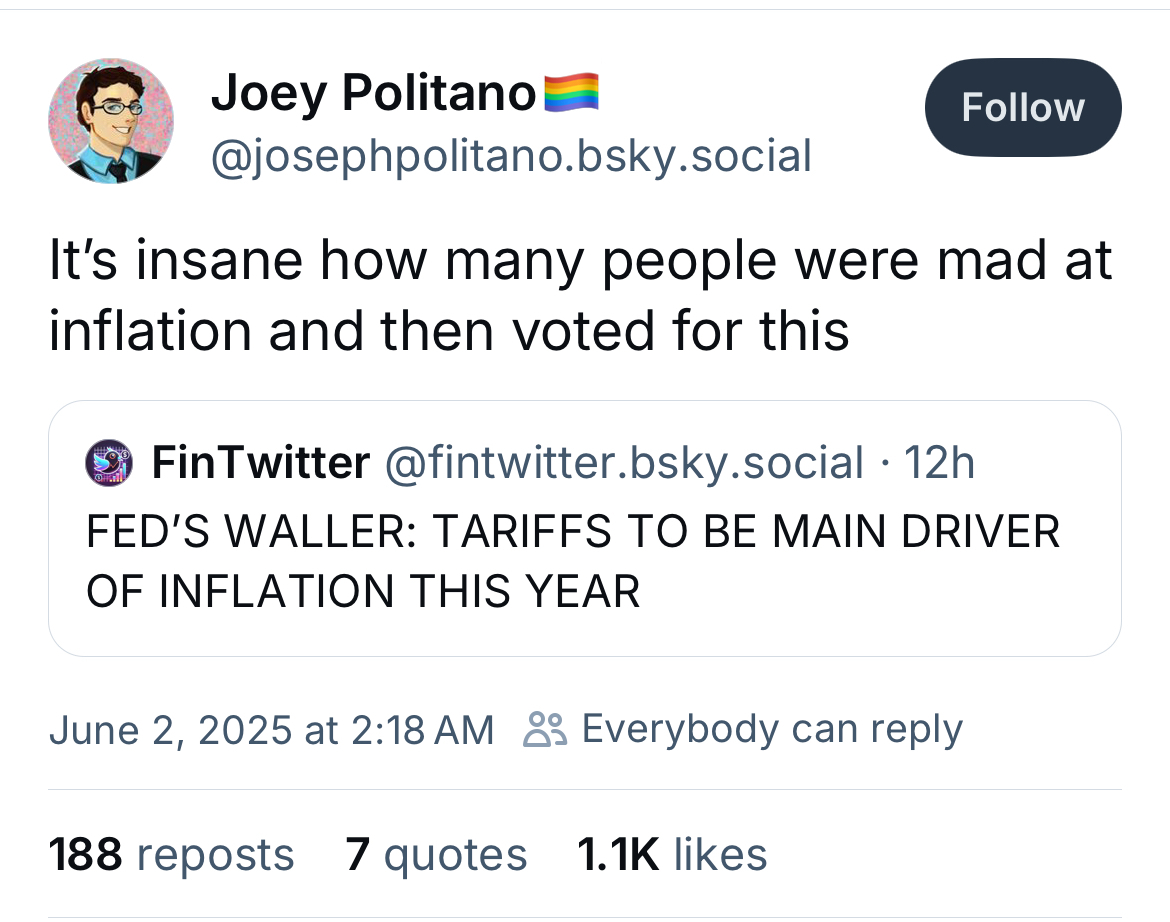Click the 12h timestamp in quoted post
This screenshot has height=922, width=1170.
(938, 463)
